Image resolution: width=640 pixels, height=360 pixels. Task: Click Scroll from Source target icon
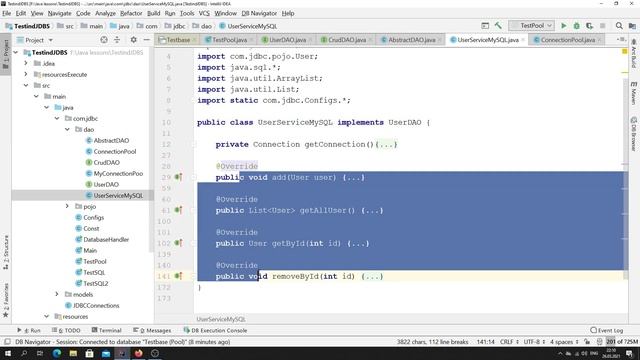(104, 40)
